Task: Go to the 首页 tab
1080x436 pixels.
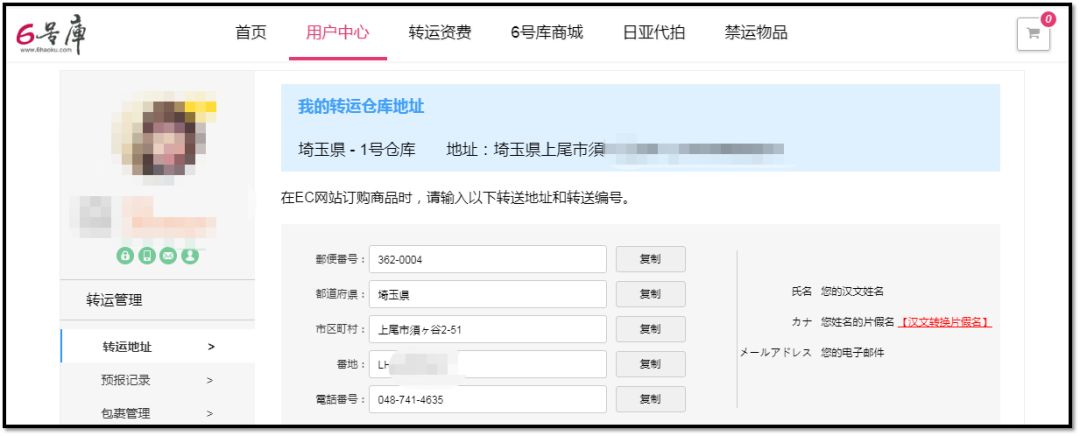Action: 251,32
